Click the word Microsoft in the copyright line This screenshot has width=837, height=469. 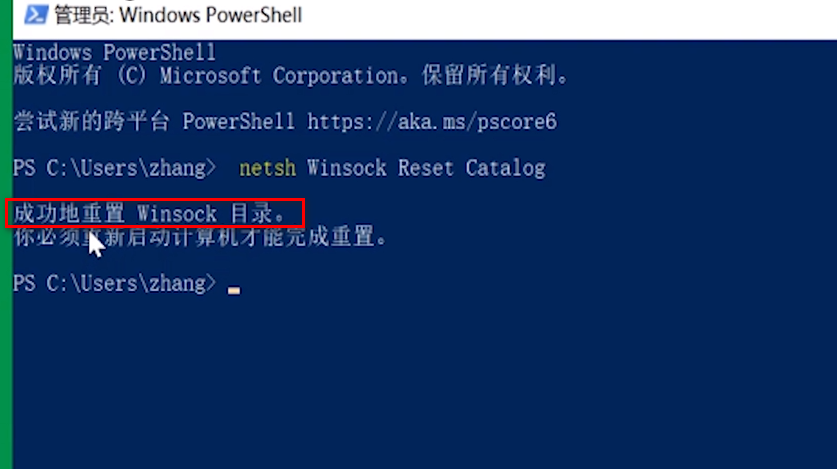tap(210, 75)
